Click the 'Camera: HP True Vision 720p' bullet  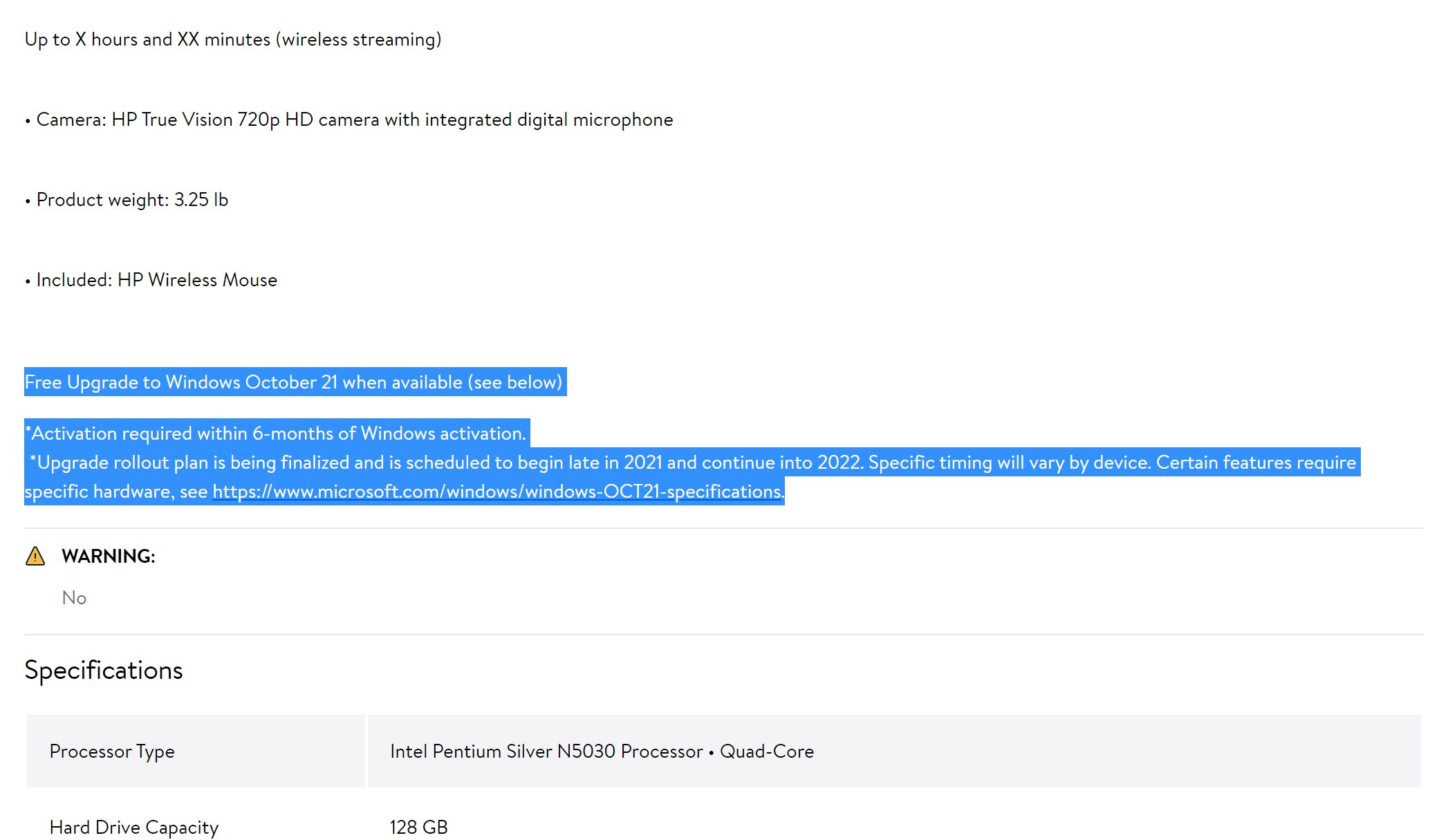click(349, 120)
